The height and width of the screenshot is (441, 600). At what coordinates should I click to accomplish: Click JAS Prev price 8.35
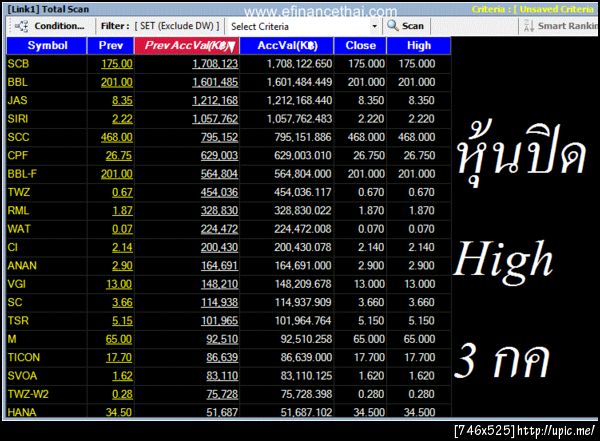(x=122, y=100)
